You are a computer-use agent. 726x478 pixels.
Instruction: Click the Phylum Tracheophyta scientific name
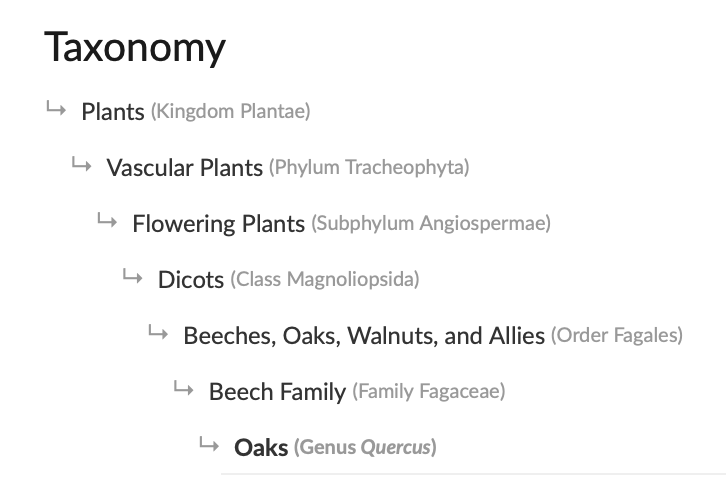click(x=369, y=168)
